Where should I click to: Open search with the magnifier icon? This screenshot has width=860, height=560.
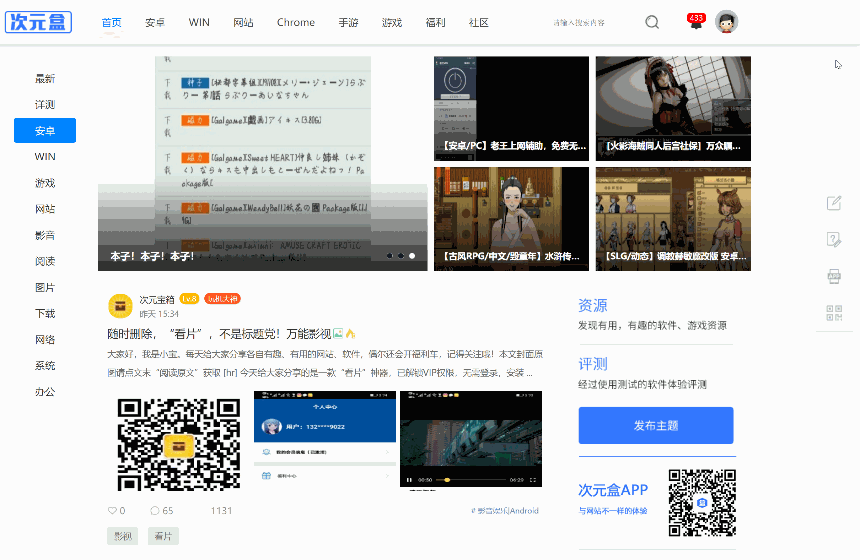pos(652,22)
